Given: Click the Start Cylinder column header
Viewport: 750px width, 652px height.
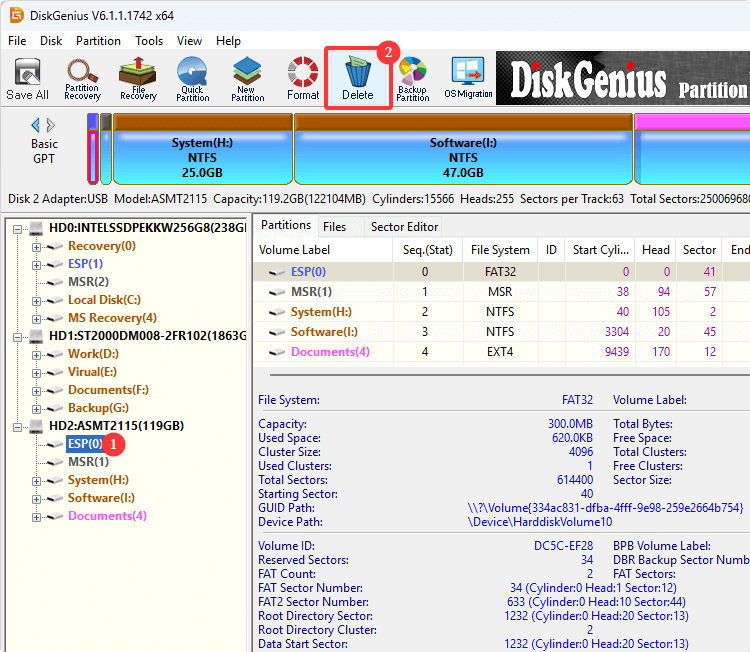Looking at the screenshot, I should 600,250.
